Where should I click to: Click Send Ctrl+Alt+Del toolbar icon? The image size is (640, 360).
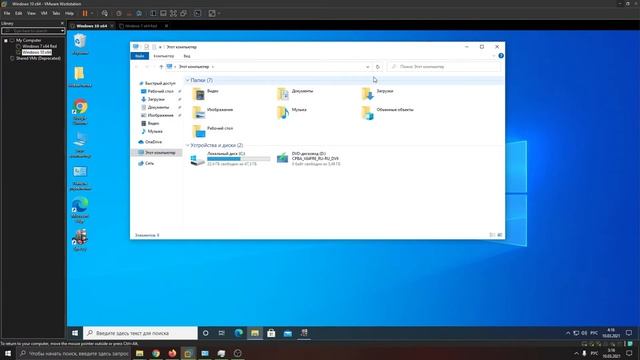104,13
